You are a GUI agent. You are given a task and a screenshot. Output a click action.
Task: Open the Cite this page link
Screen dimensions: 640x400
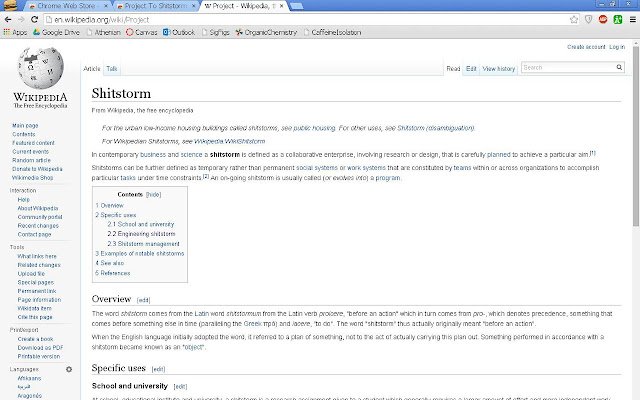click(35, 317)
